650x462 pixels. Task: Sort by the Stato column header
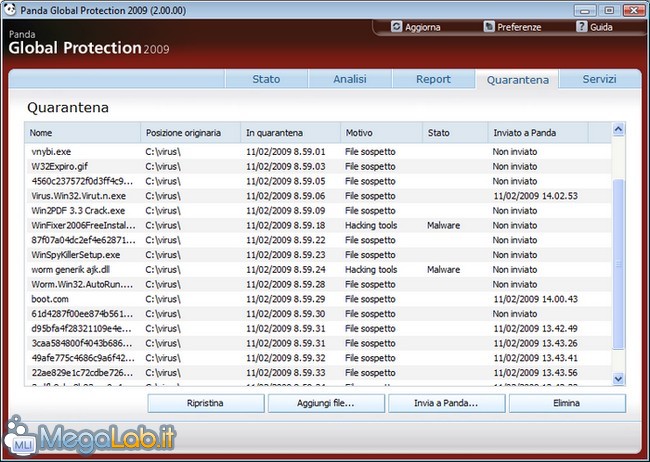point(455,133)
